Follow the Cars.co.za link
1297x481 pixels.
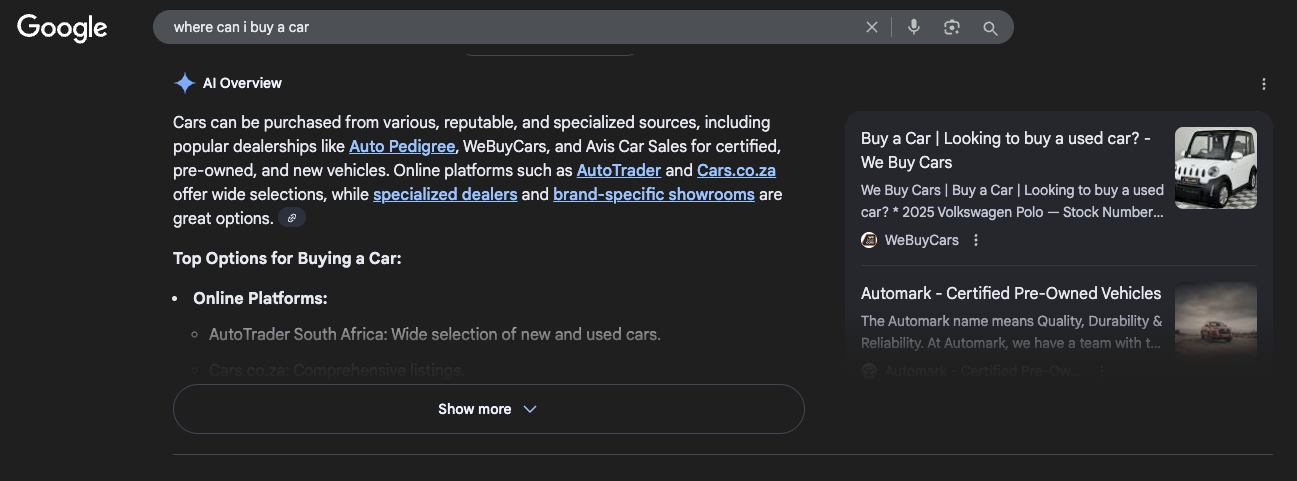736,170
